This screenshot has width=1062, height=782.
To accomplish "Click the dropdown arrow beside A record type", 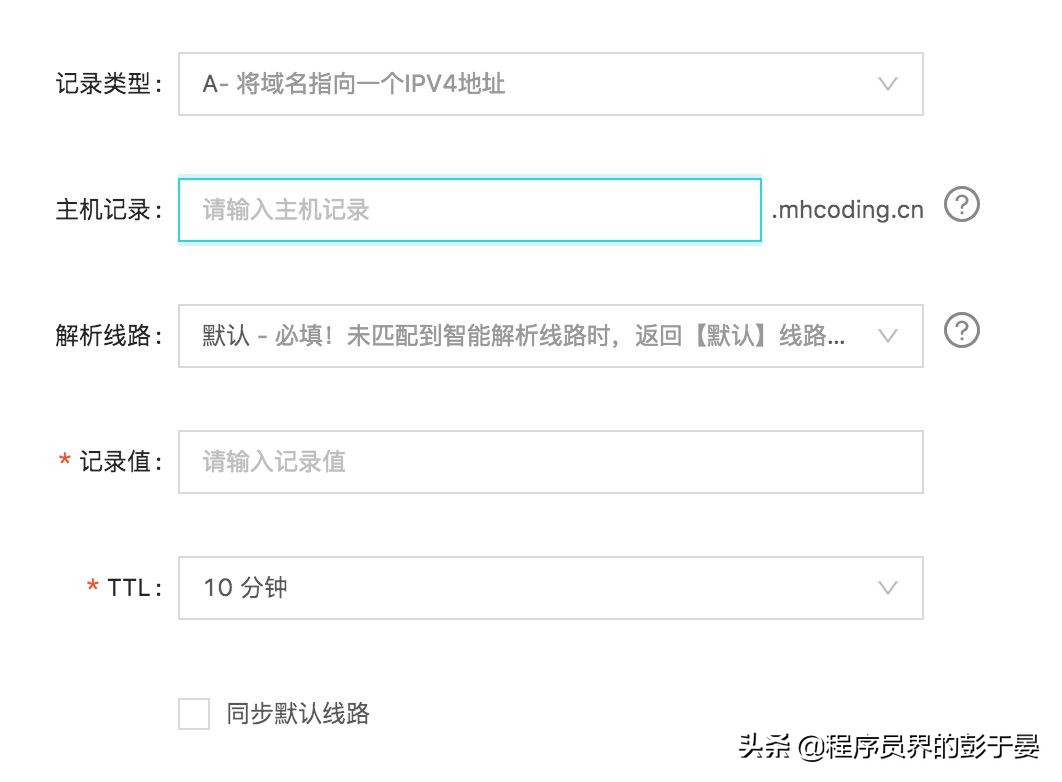I will [x=888, y=84].
